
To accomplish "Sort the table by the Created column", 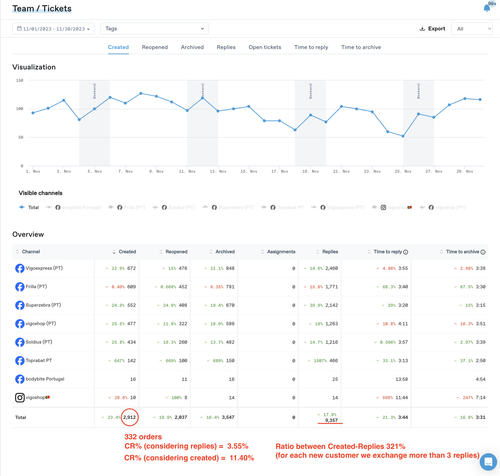I will coord(124,252).
